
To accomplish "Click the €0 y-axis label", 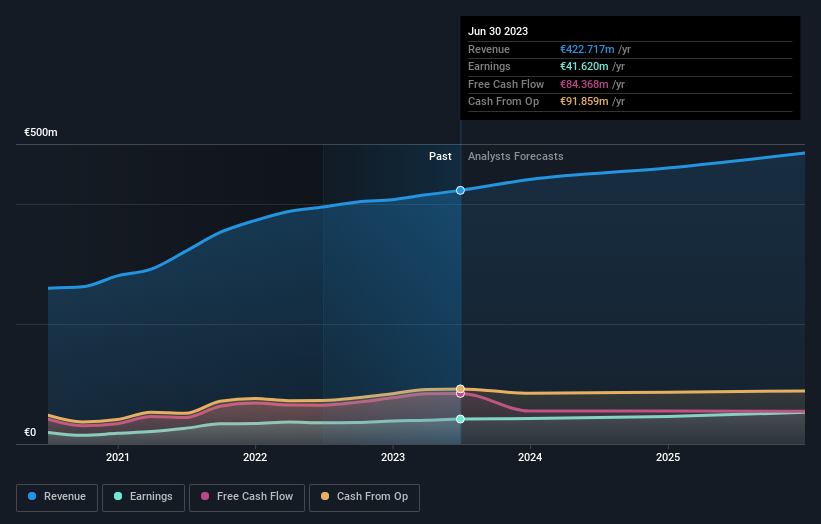I will [30, 432].
